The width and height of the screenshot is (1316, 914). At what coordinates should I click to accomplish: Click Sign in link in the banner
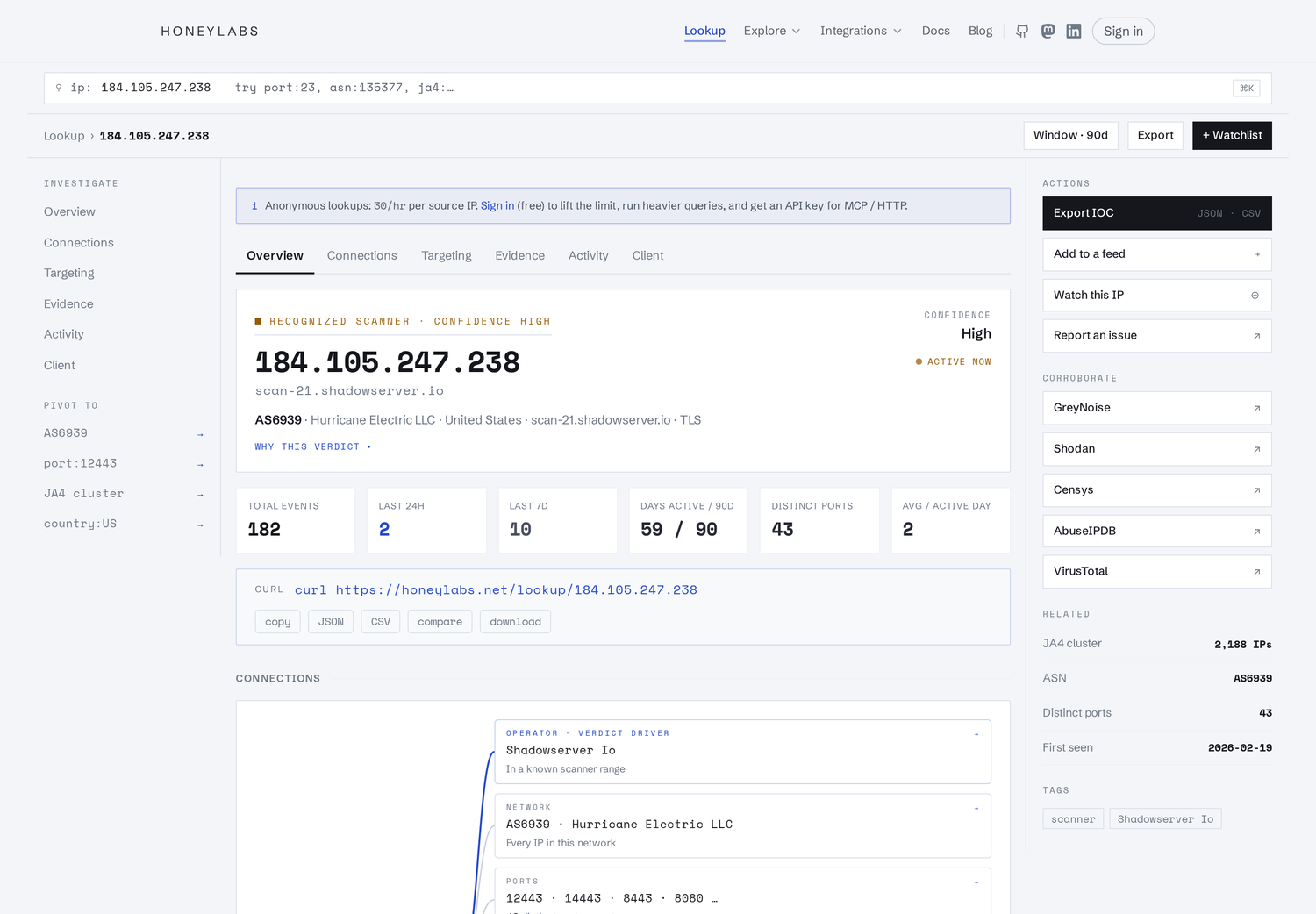coord(497,206)
